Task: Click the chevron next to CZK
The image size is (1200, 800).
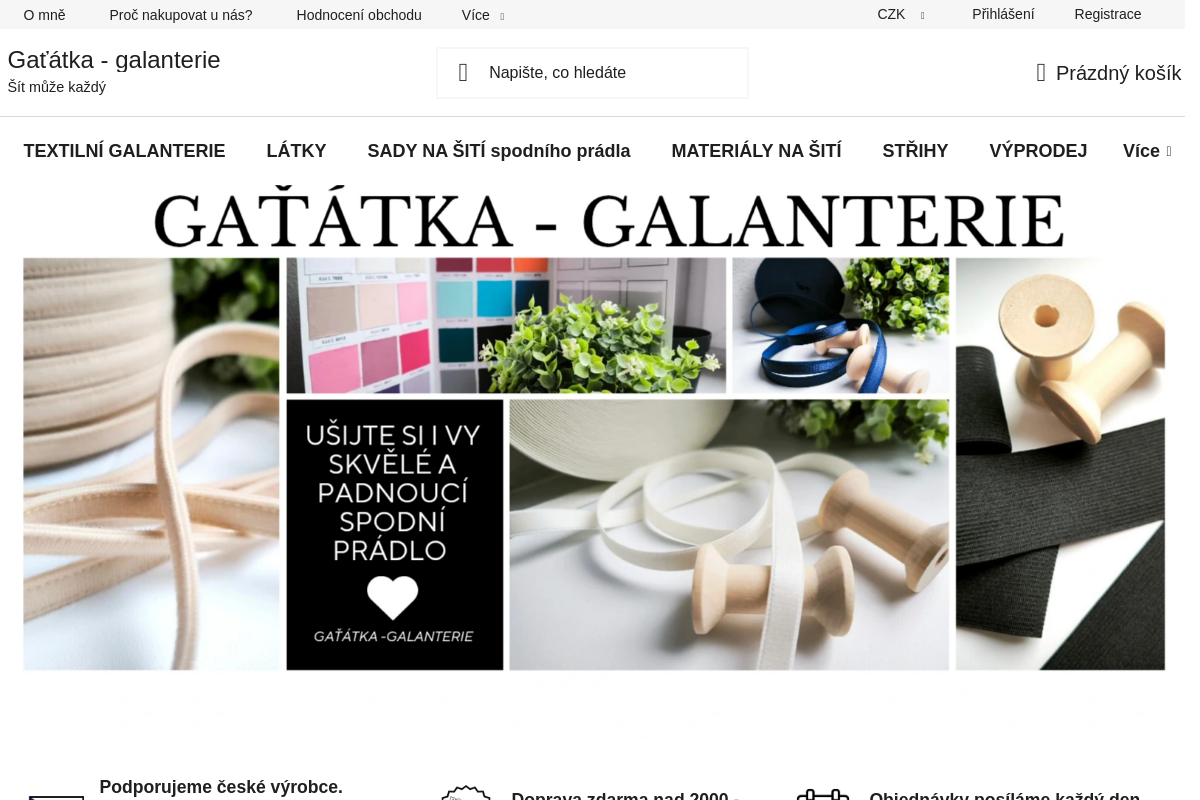Action: 921,16
